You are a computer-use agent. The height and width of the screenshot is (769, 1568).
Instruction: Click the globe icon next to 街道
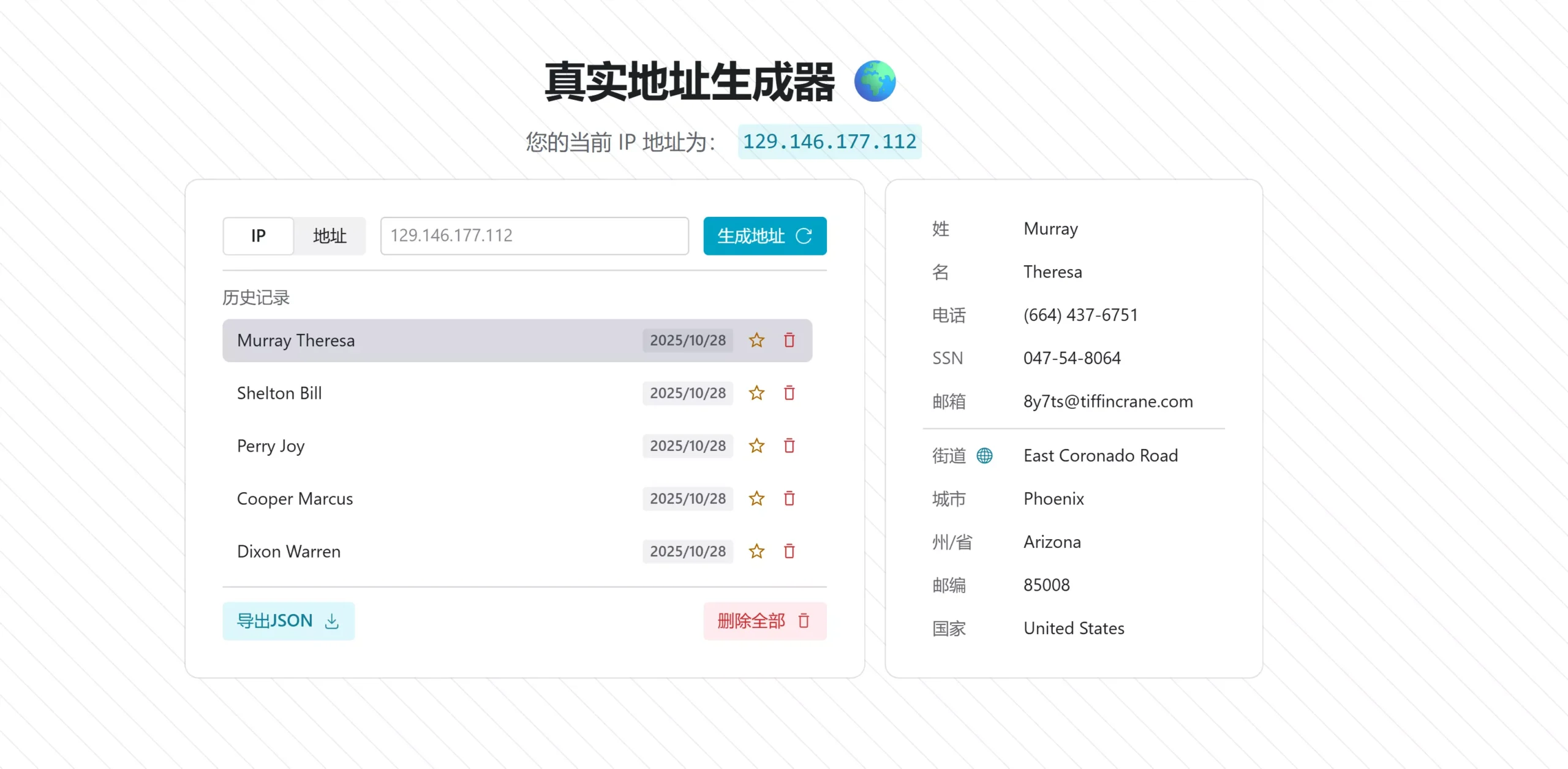coord(984,455)
